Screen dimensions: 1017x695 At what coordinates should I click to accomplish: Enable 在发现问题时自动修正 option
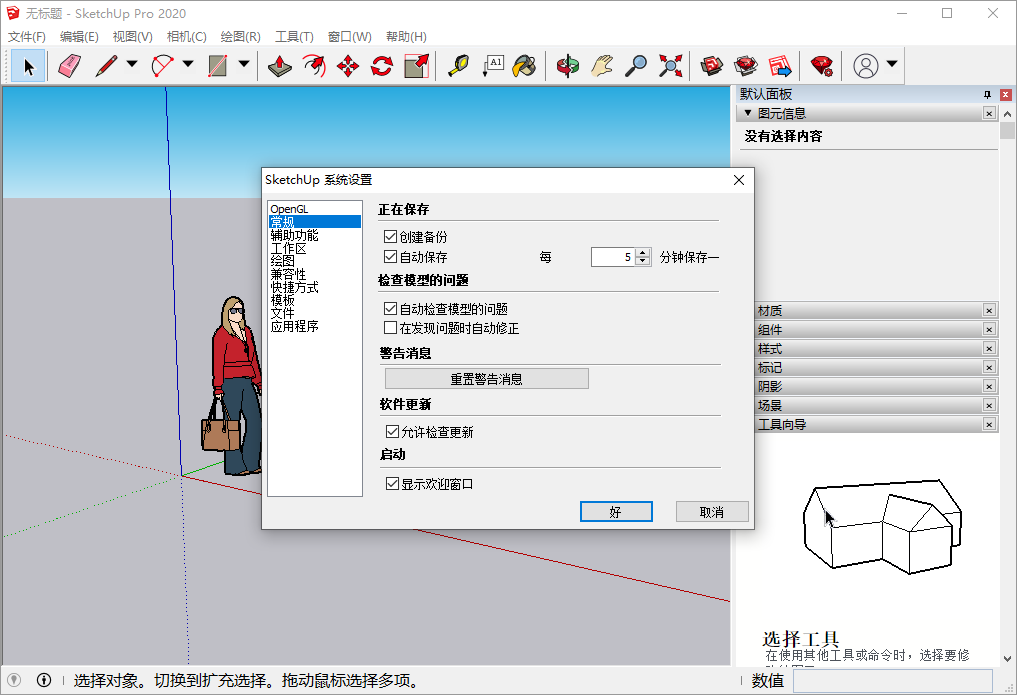click(391, 329)
